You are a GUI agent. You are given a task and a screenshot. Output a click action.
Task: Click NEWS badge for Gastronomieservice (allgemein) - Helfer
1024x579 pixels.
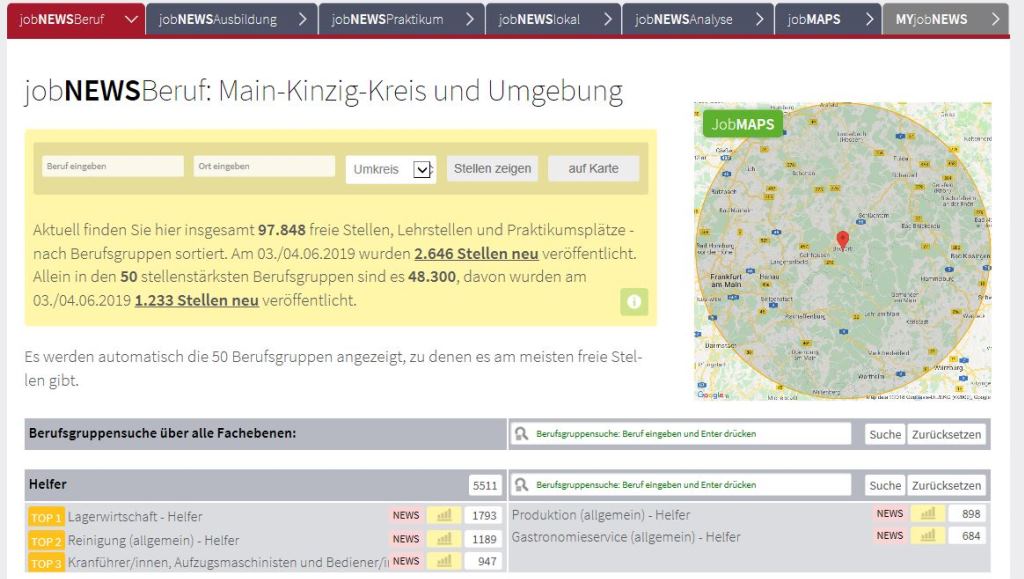tap(889, 536)
